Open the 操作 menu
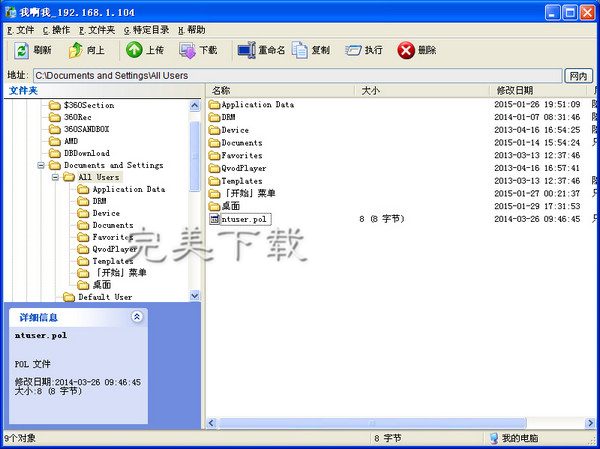The height and width of the screenshot is (449, 600). pos(56,30)
